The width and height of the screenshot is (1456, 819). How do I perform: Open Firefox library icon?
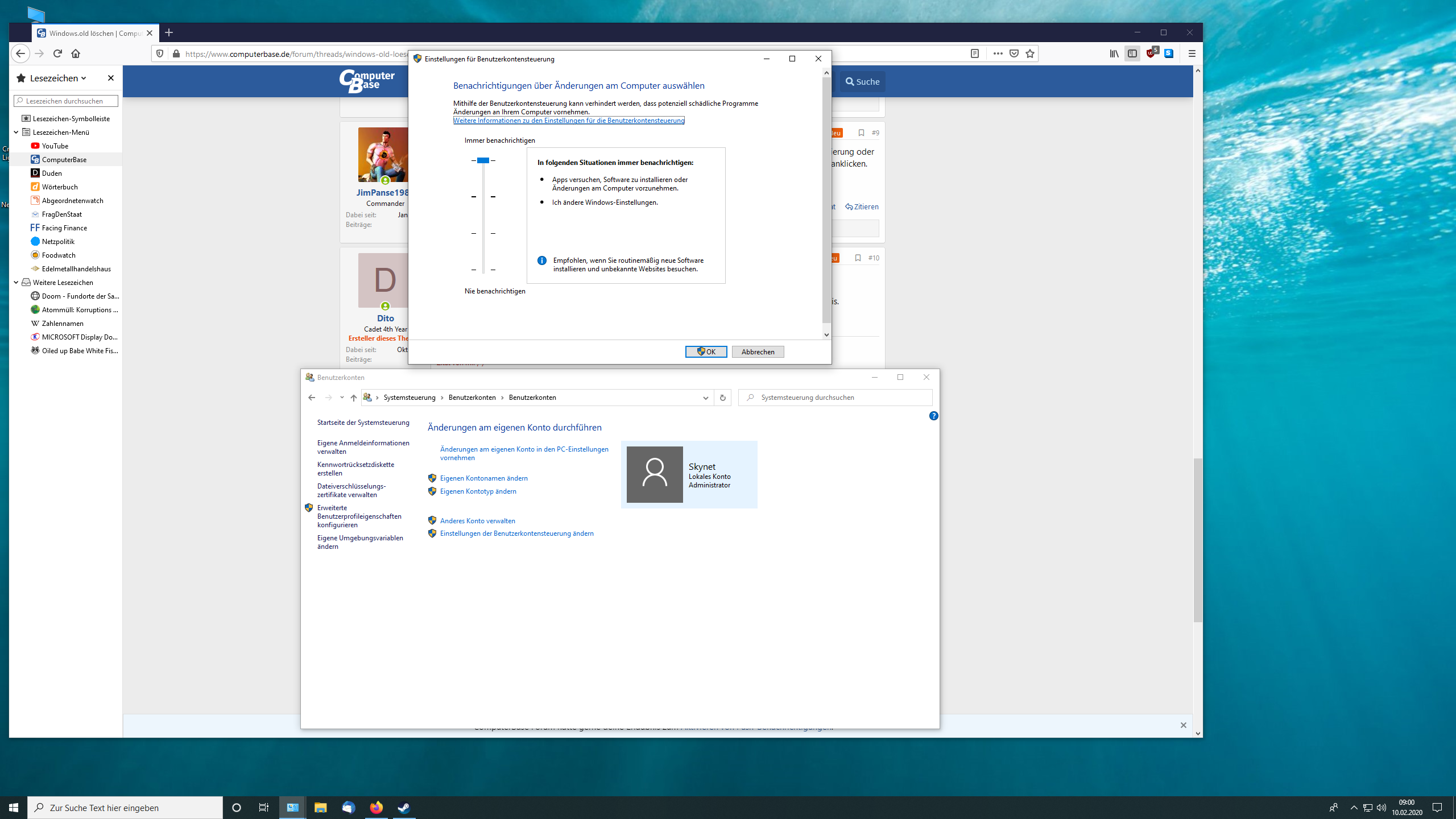coord(1114,53)
